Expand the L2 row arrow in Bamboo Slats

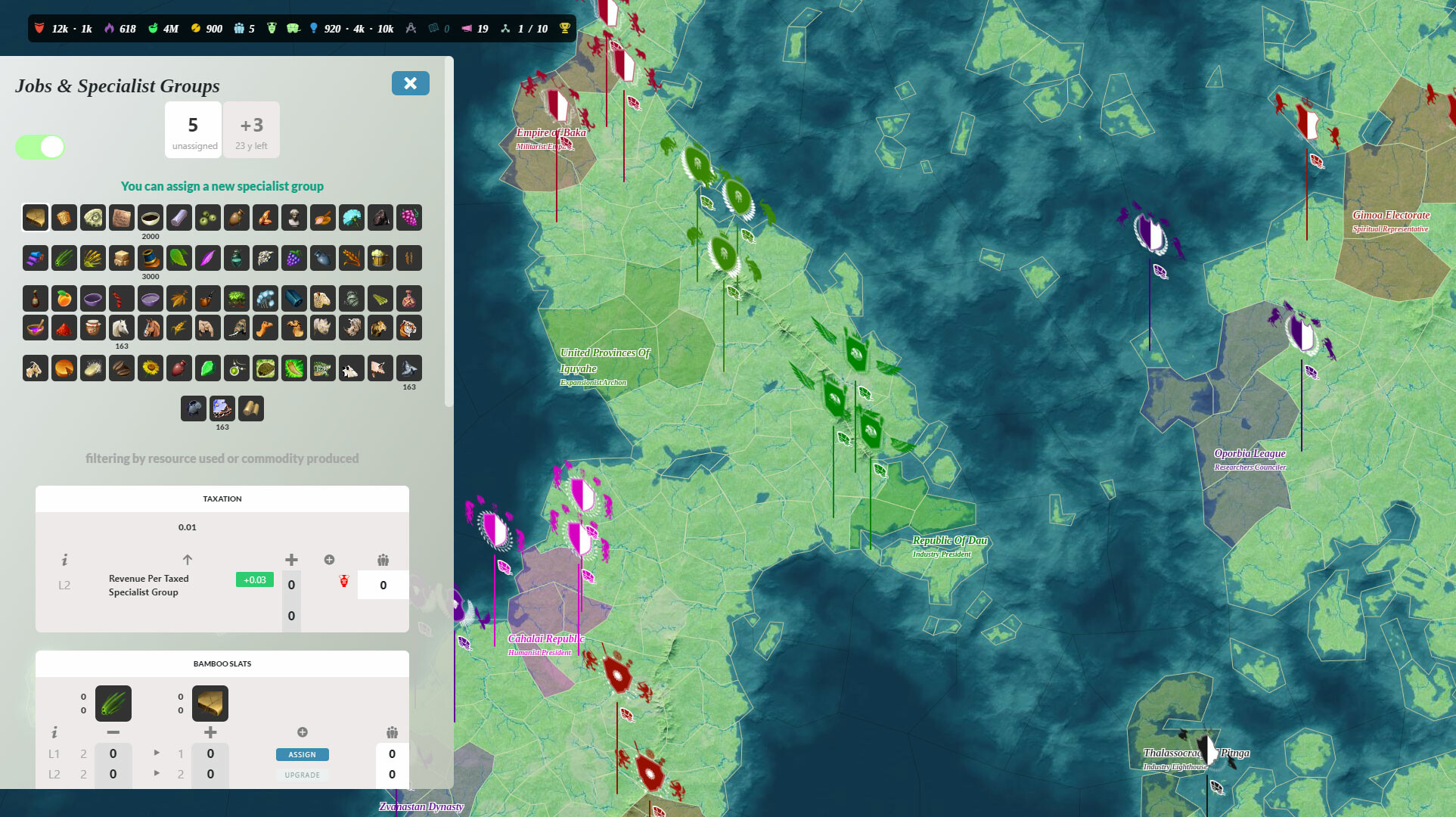point(157,774)
